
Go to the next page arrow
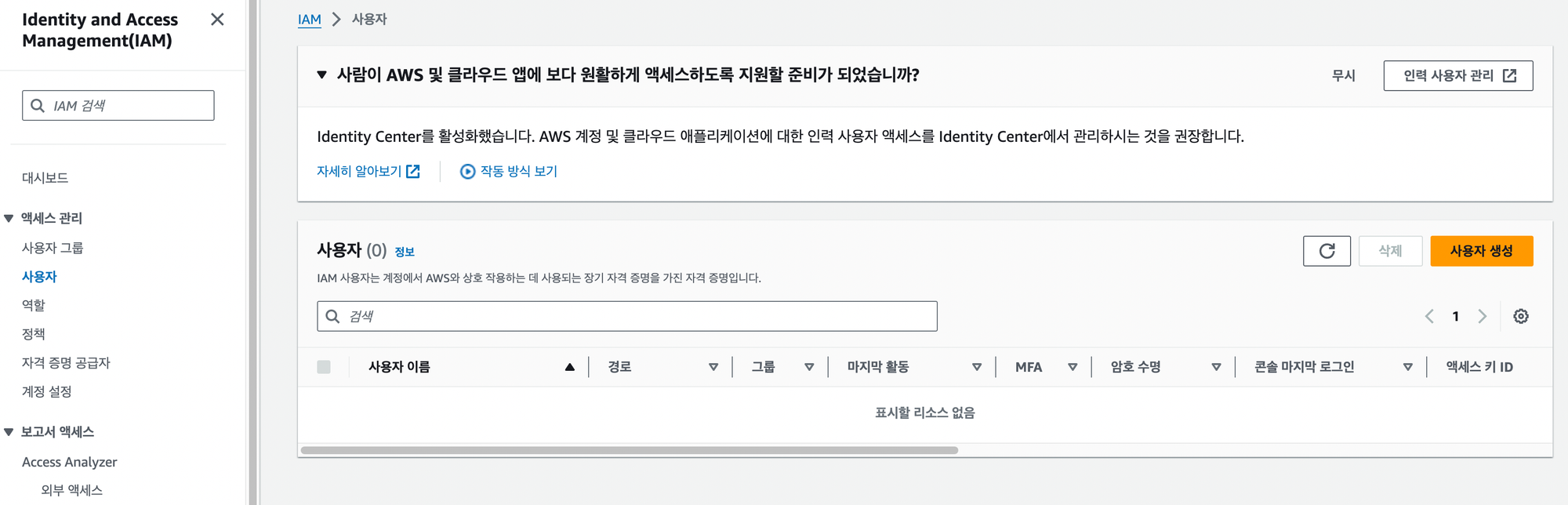(x=1482, y=316)
